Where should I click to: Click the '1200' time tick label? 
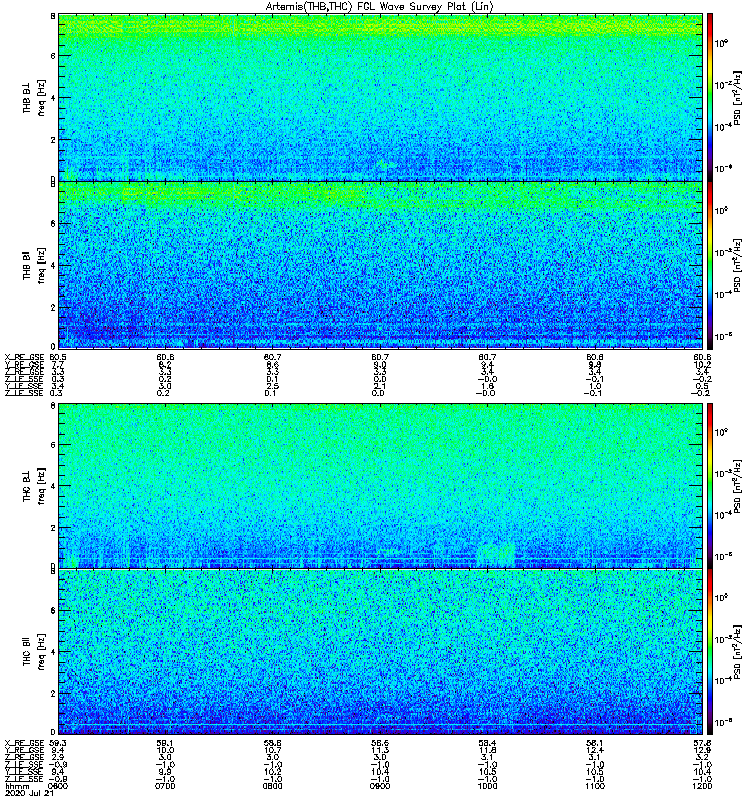[702, 786]
